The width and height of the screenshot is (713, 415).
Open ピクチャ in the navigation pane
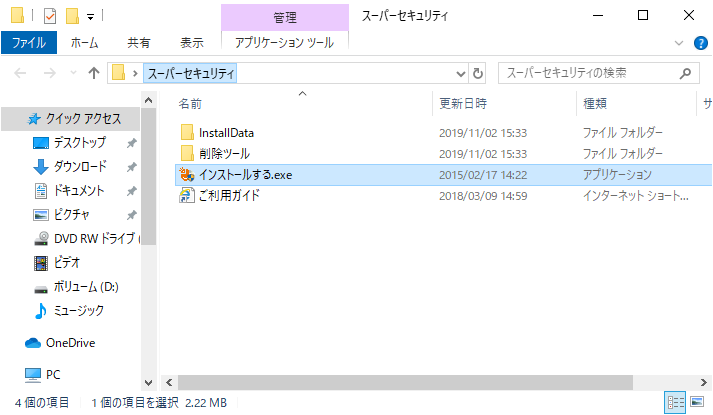(71, 215)
